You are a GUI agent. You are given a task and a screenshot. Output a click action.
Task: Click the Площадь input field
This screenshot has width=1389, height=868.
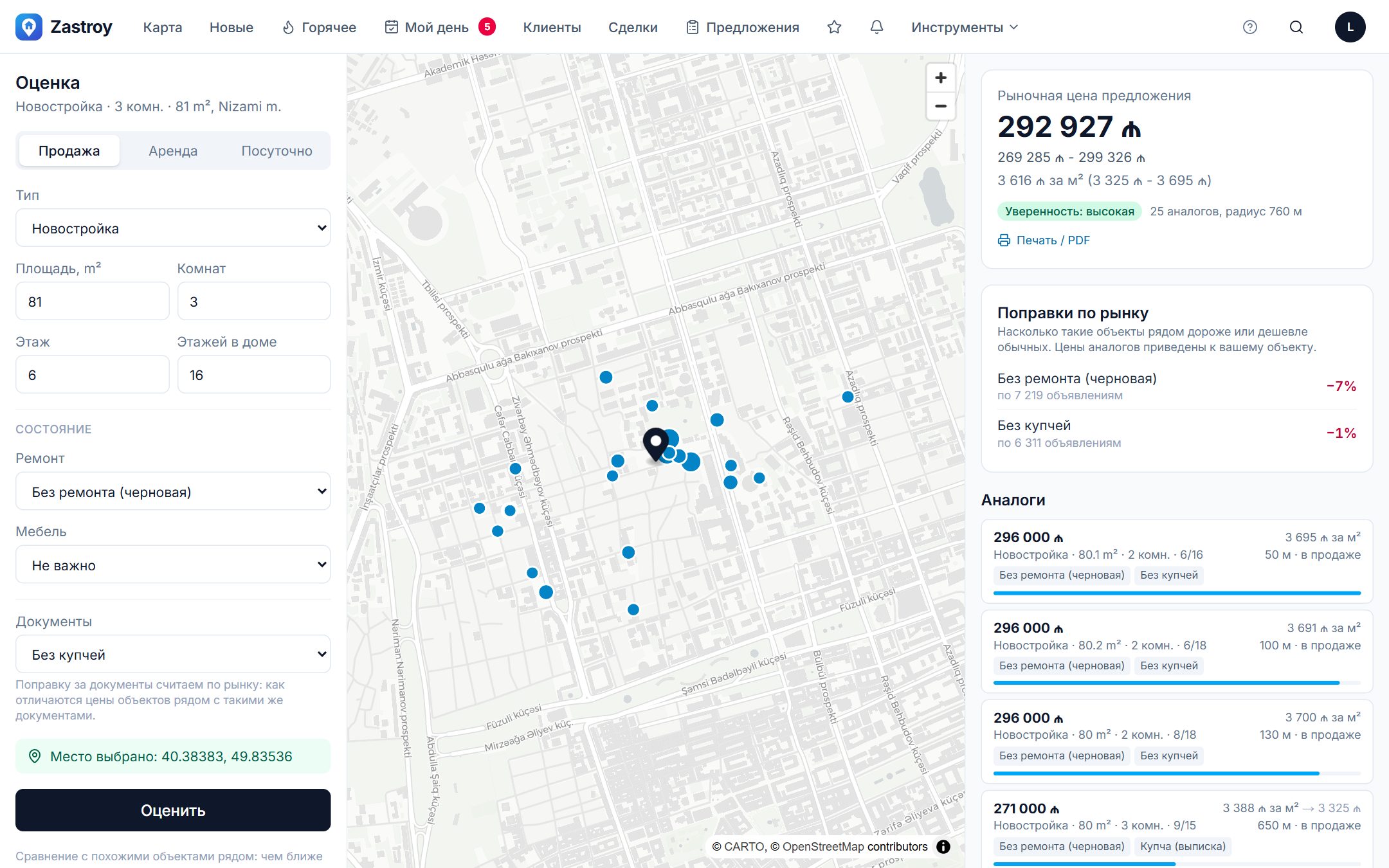pos(92,302)
